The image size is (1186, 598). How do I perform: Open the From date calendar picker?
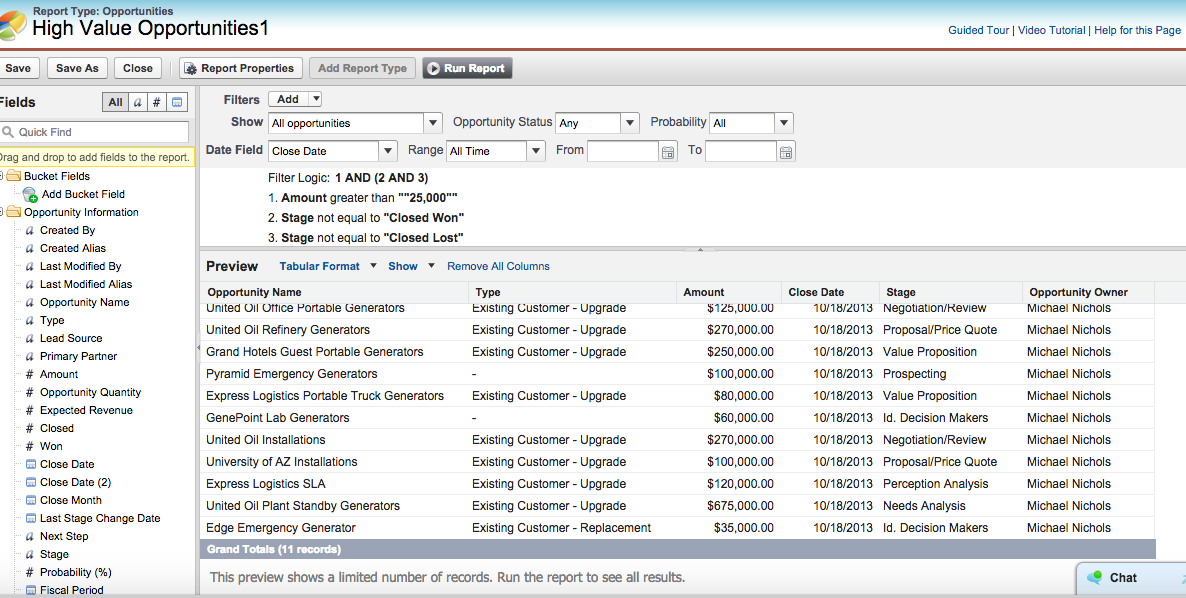pyautogui.click(x=668, y=152)
